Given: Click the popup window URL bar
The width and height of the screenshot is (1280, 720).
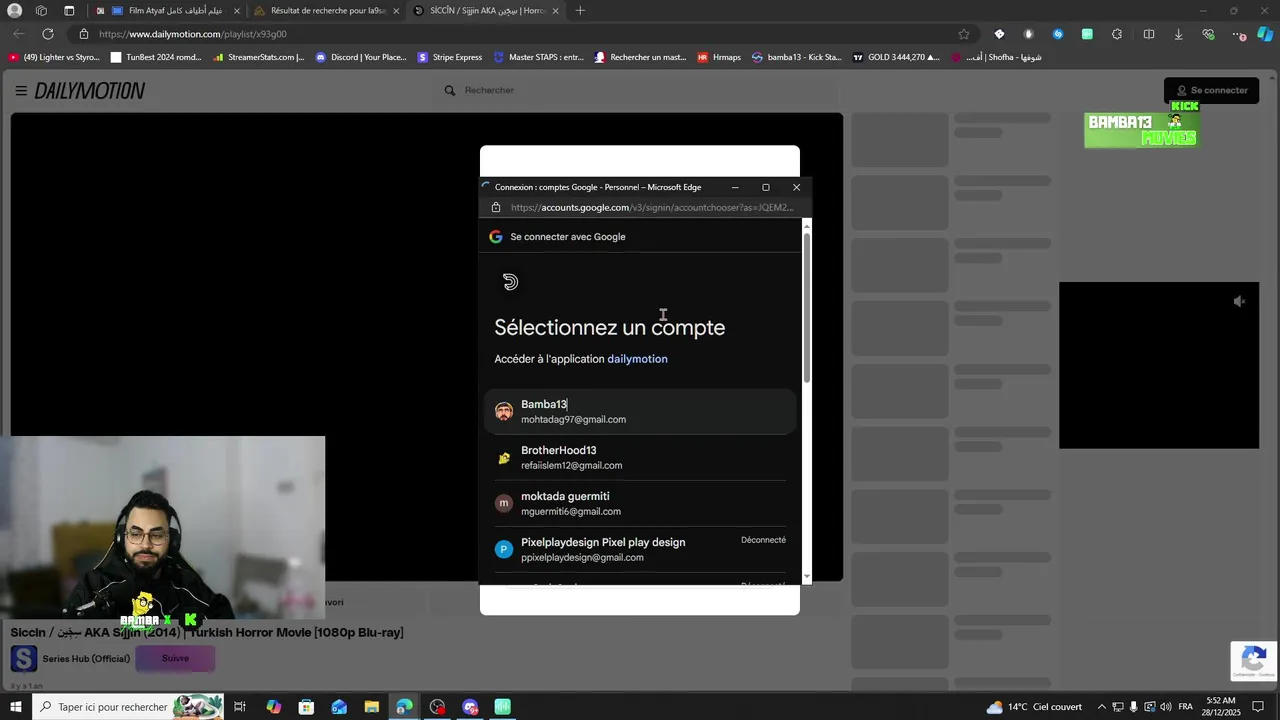Looking at the screenshot, I should [651, 208].
